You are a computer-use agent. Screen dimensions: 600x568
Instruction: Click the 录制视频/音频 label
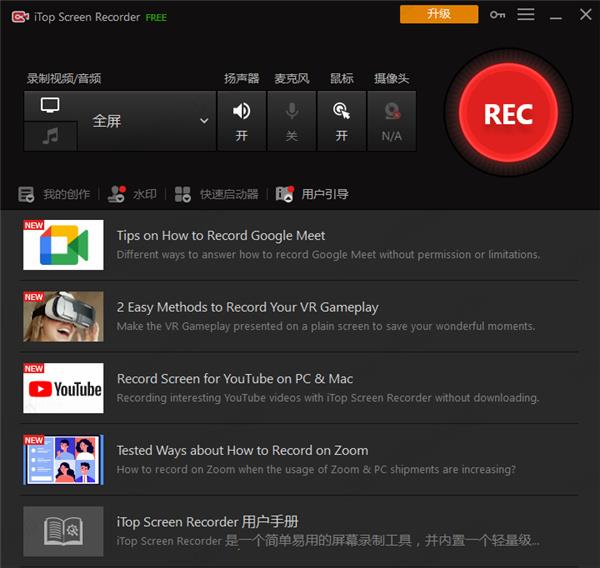coord(64,78)
